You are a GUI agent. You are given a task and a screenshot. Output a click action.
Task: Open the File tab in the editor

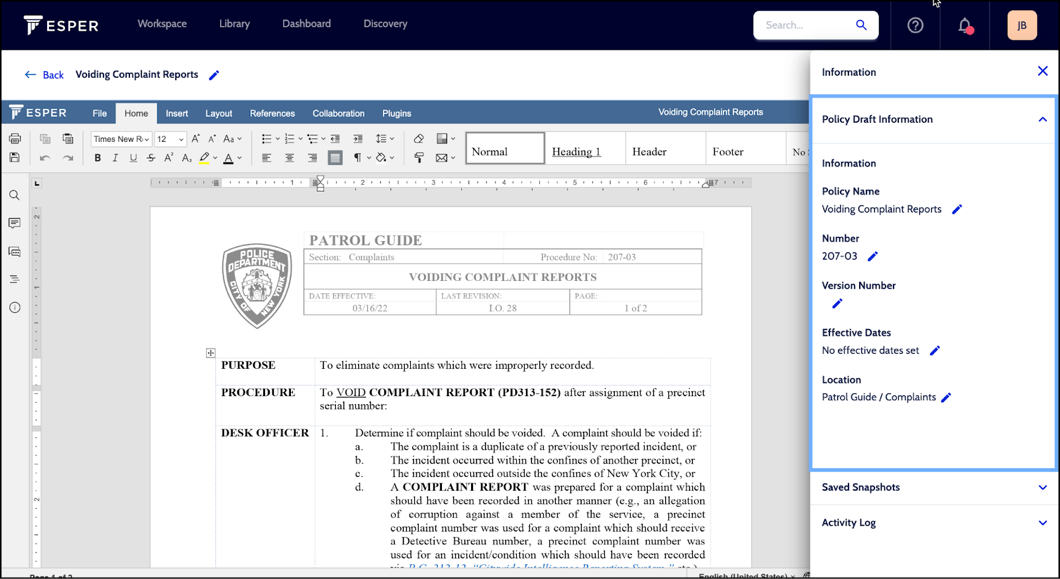(x=99, y=114)
